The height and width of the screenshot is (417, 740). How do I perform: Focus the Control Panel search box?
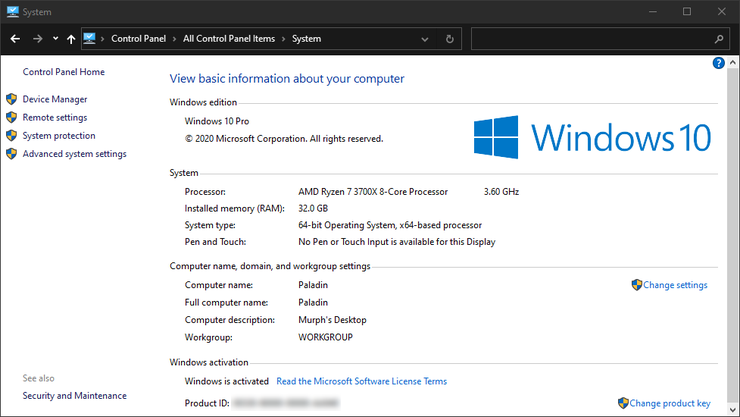pyautogui.click(x=592, y=39)
